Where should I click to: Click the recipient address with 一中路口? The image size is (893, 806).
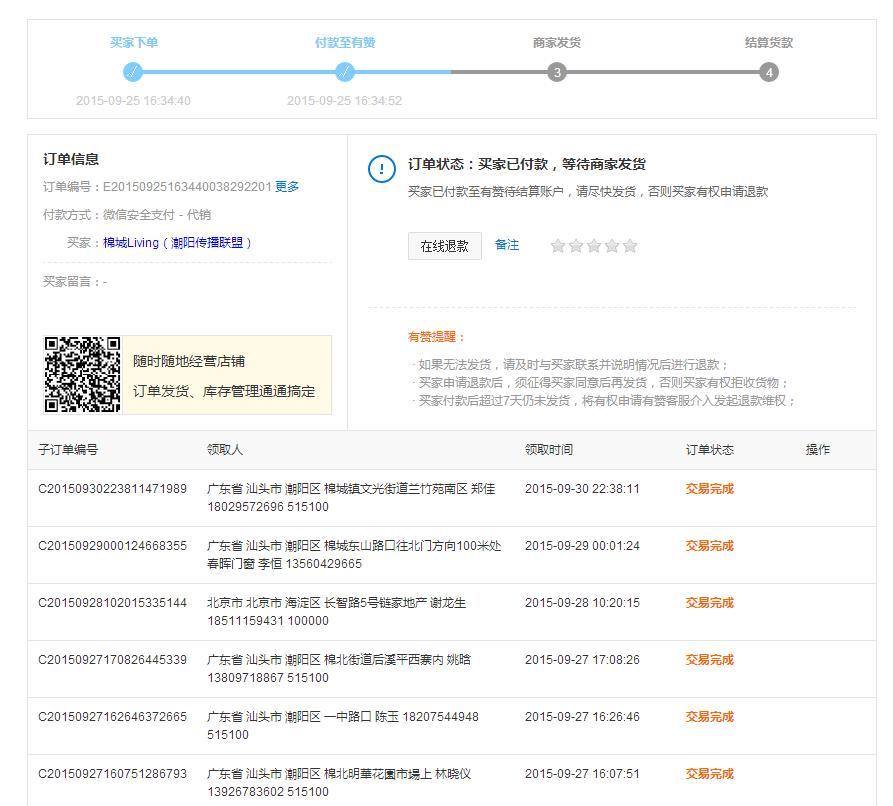click(343, 726)
